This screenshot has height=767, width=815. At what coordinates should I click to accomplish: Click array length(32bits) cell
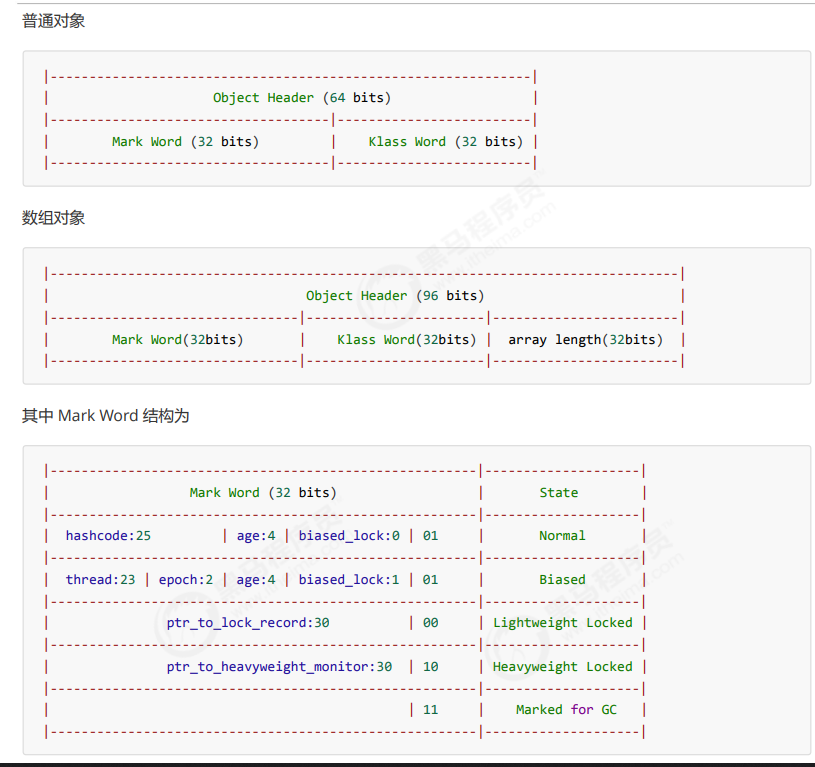coord(585,340)
